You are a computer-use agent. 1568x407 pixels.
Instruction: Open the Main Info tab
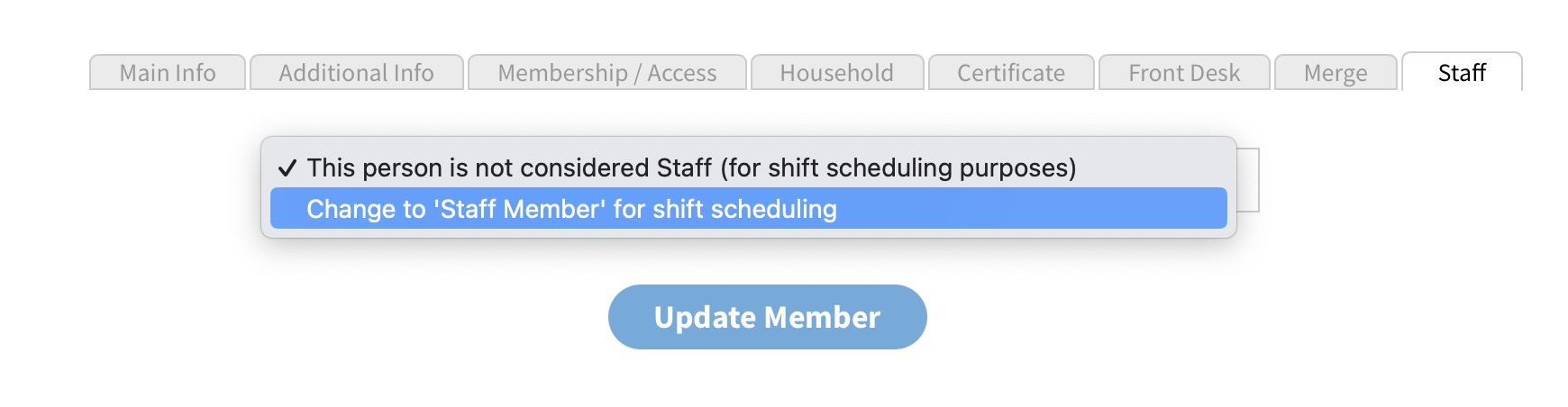click(x=168, y=73)
